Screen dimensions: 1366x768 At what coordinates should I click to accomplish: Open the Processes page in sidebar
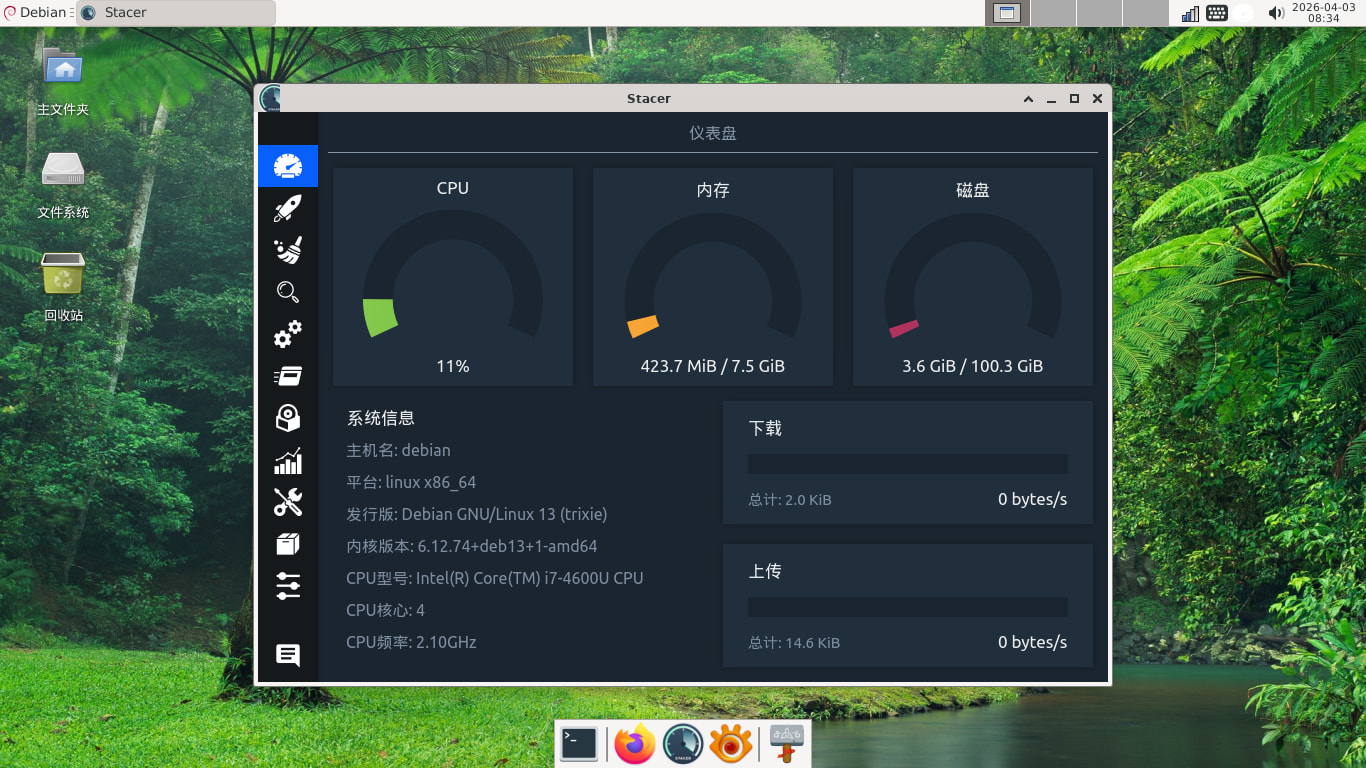tap(288, 376)
